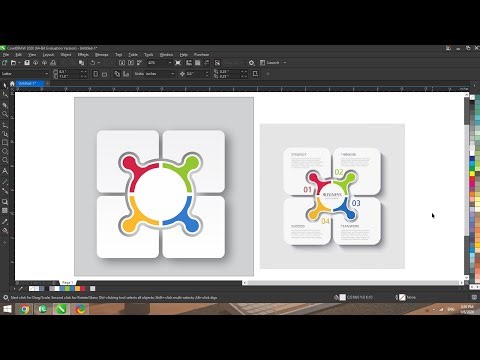Click the Welcome screen home icon

pos(12,84)
